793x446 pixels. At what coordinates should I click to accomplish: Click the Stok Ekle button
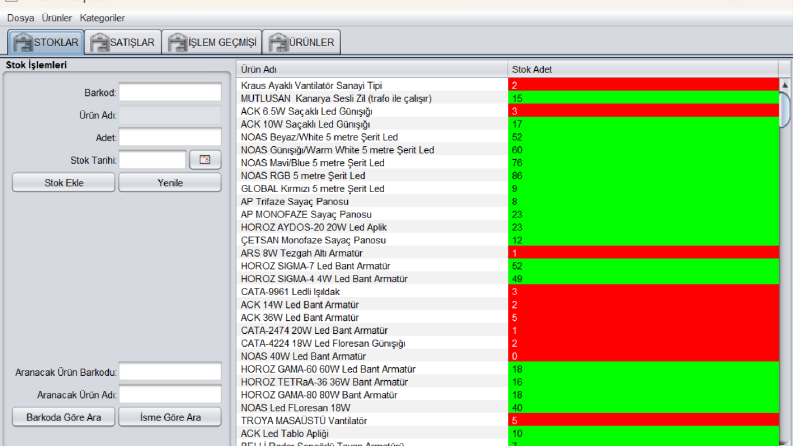click(x=64, y=183)
